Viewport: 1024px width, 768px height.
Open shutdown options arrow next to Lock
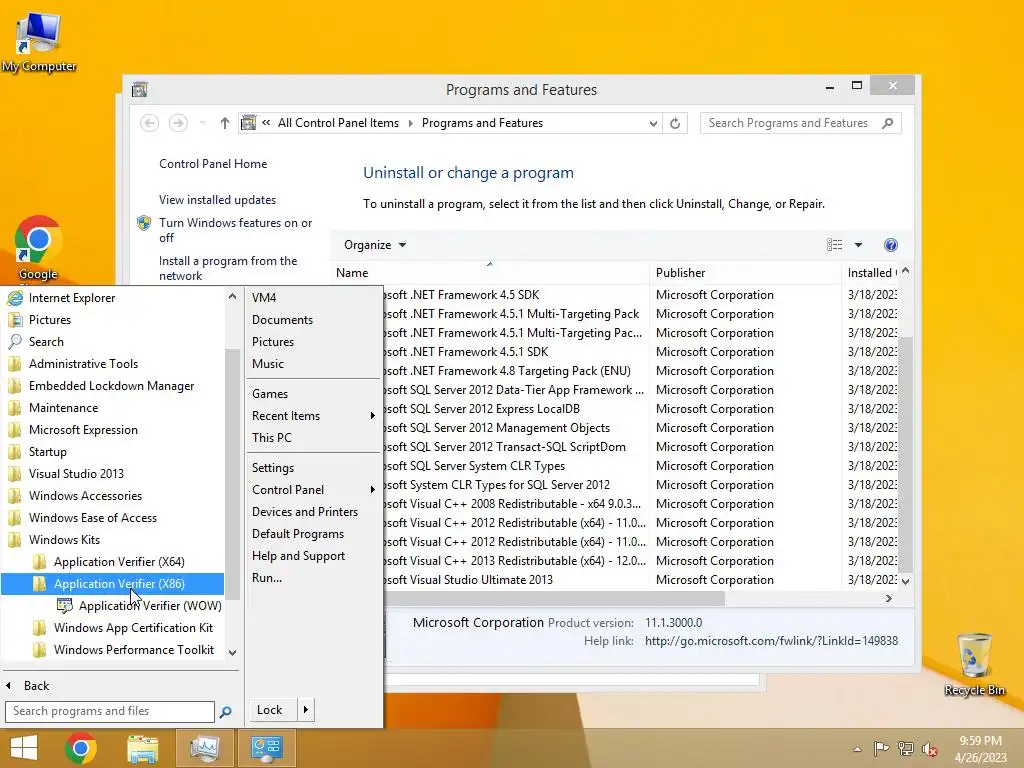[306, 710]
